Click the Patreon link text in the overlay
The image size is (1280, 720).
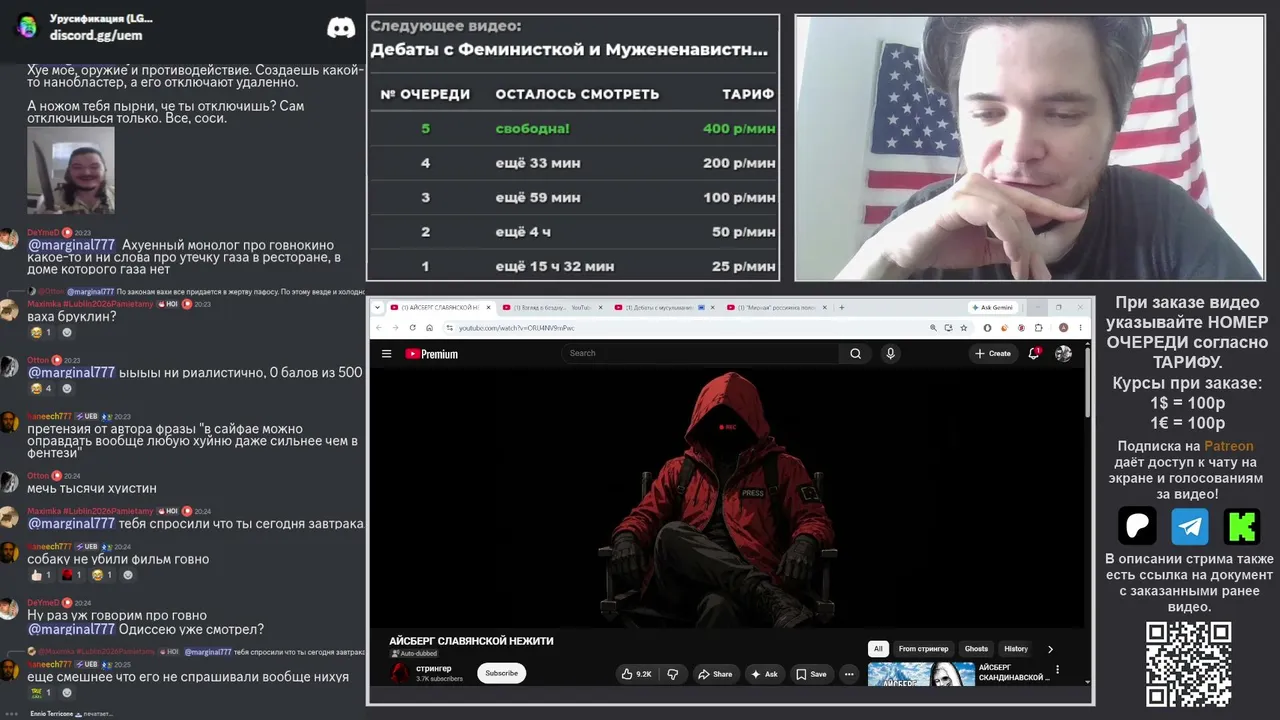point(1228,446)
